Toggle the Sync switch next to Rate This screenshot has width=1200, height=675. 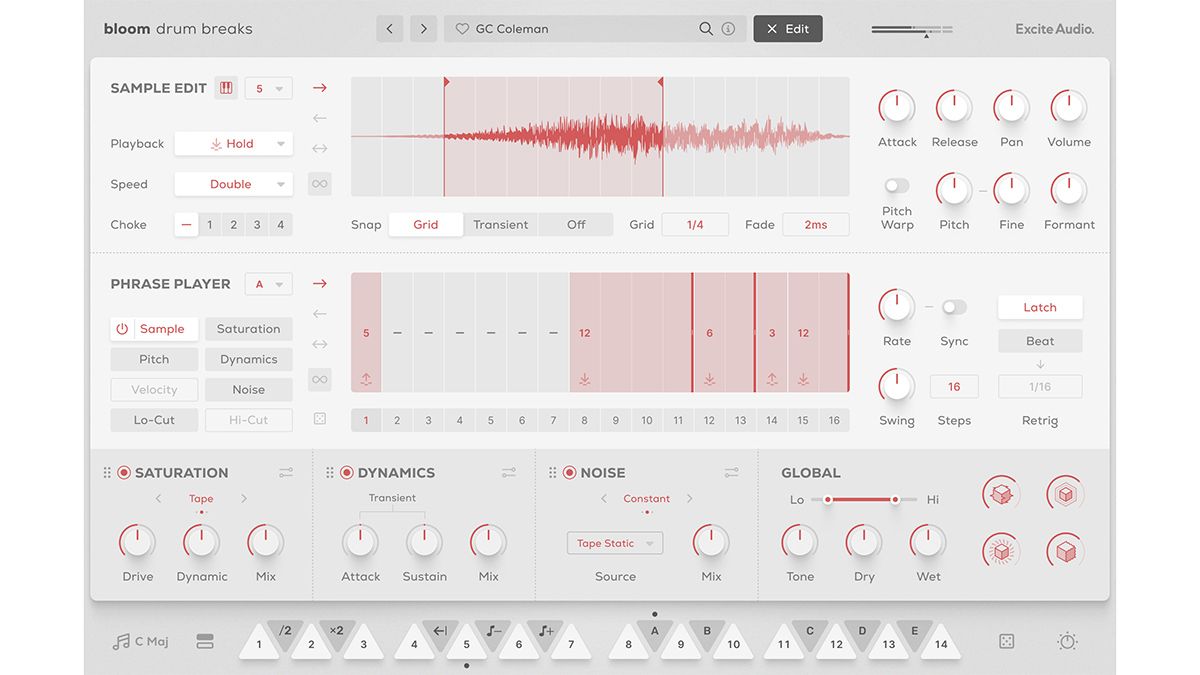point(954,307)
